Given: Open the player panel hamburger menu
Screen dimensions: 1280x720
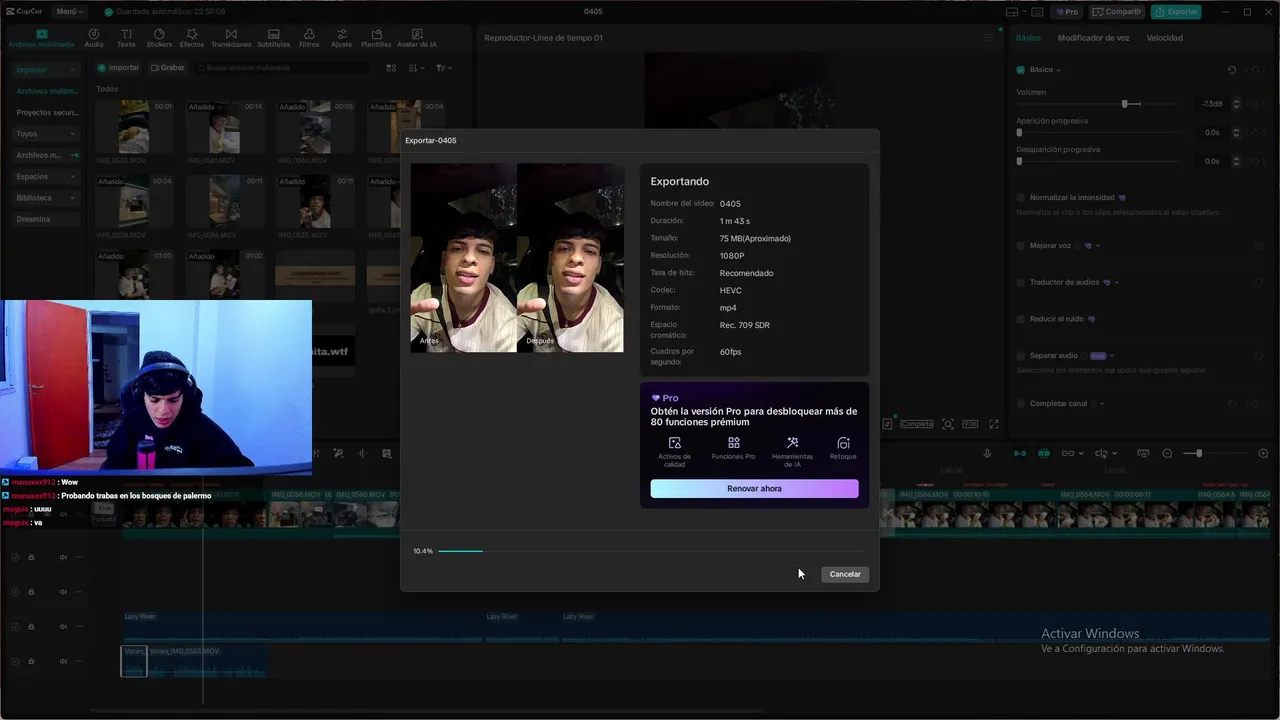Looking at the screenshot, I should [x=989, y=38].
